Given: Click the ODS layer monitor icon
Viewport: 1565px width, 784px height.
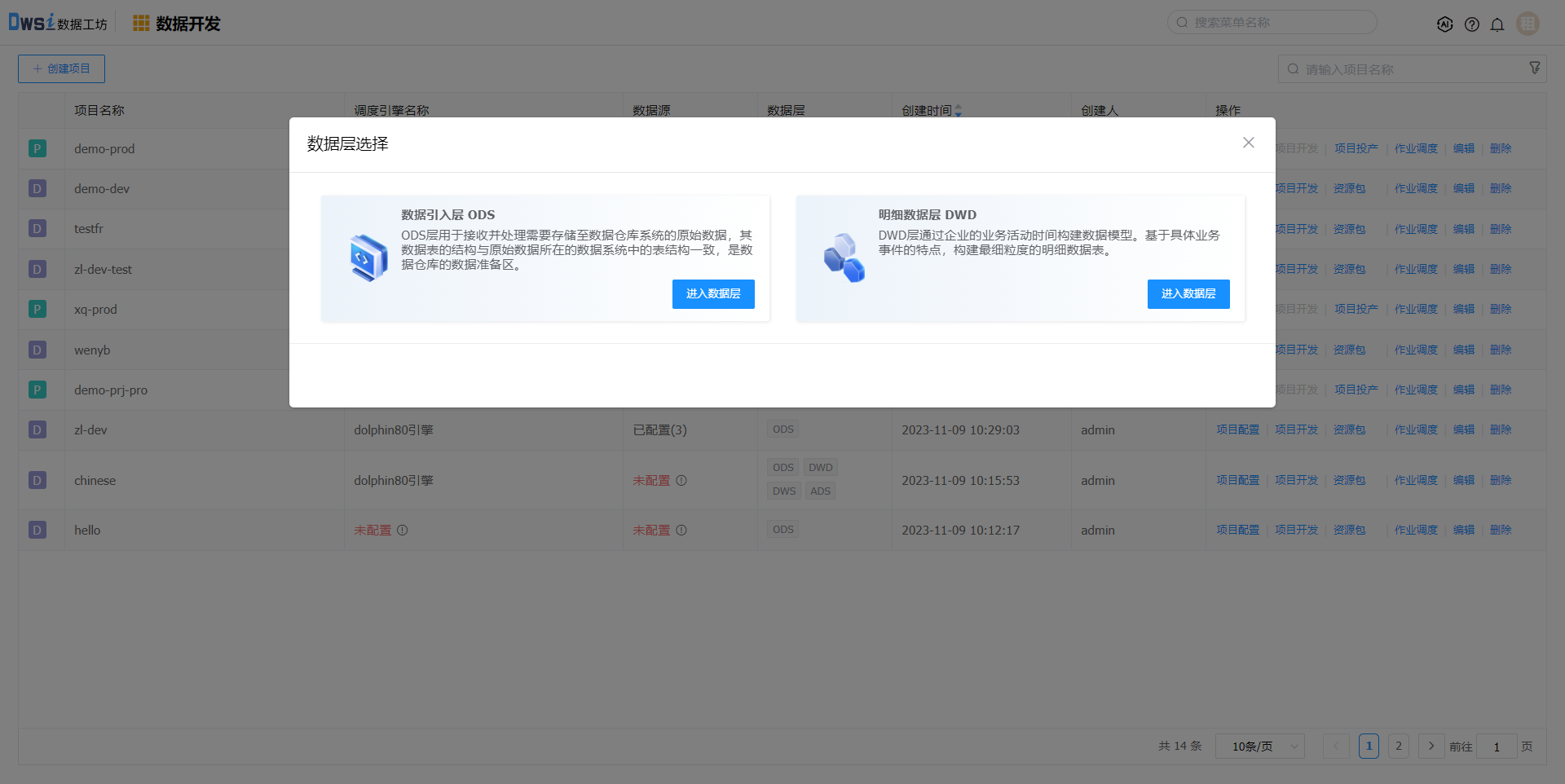Looking at the screenshot, I should click(x=368, y=258).
